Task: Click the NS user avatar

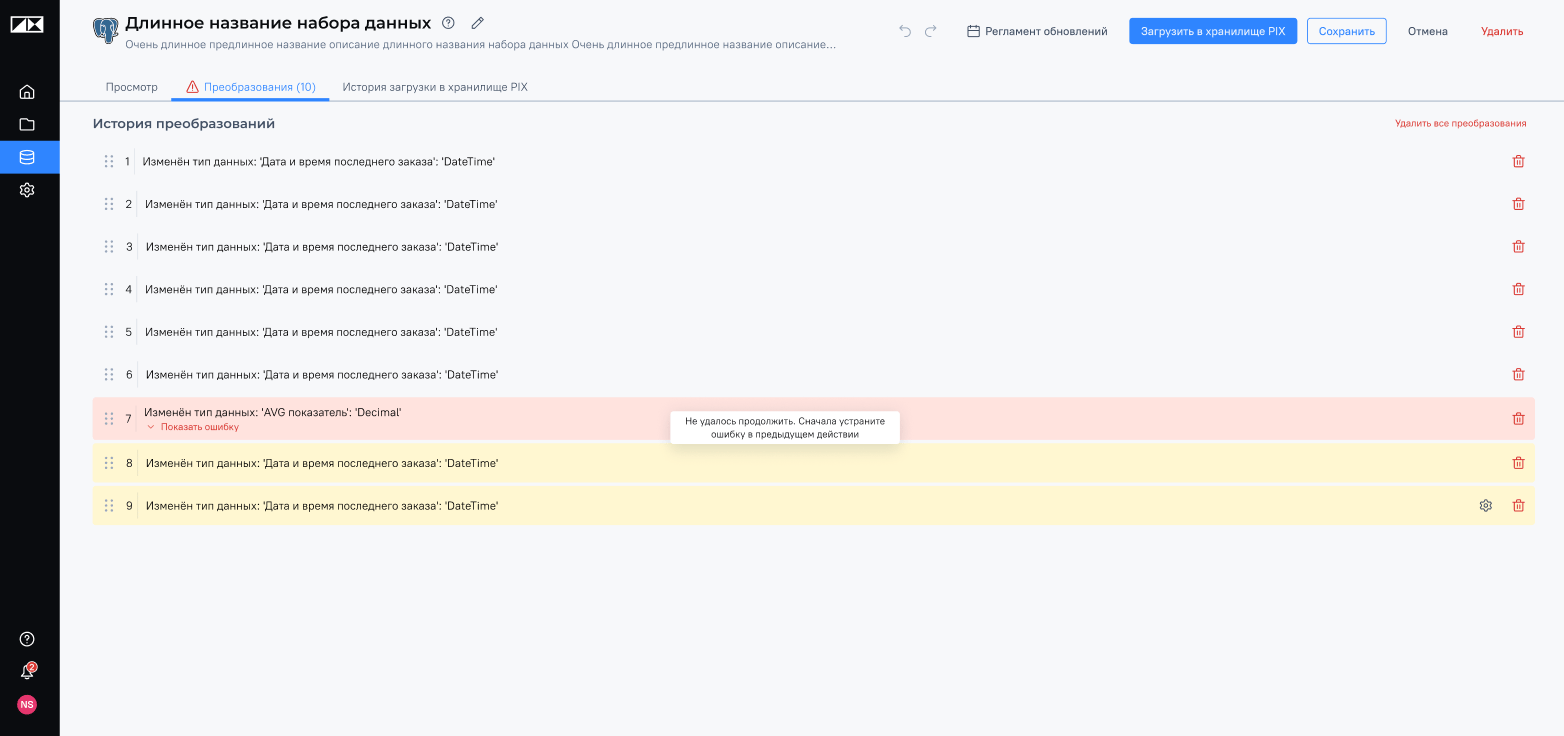Action: point(27,704)
